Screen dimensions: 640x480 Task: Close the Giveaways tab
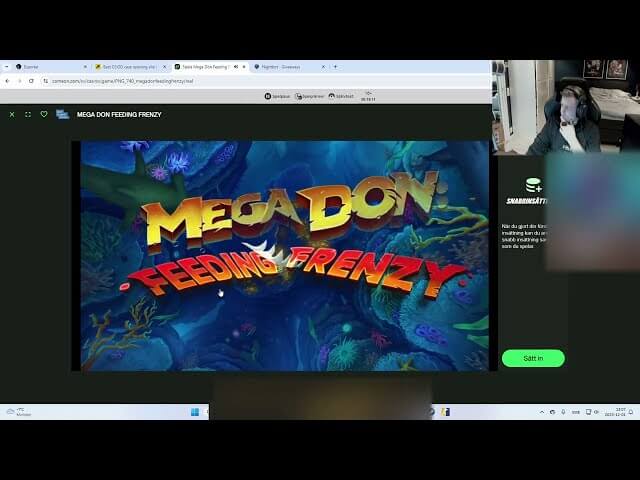pos(323,67)
